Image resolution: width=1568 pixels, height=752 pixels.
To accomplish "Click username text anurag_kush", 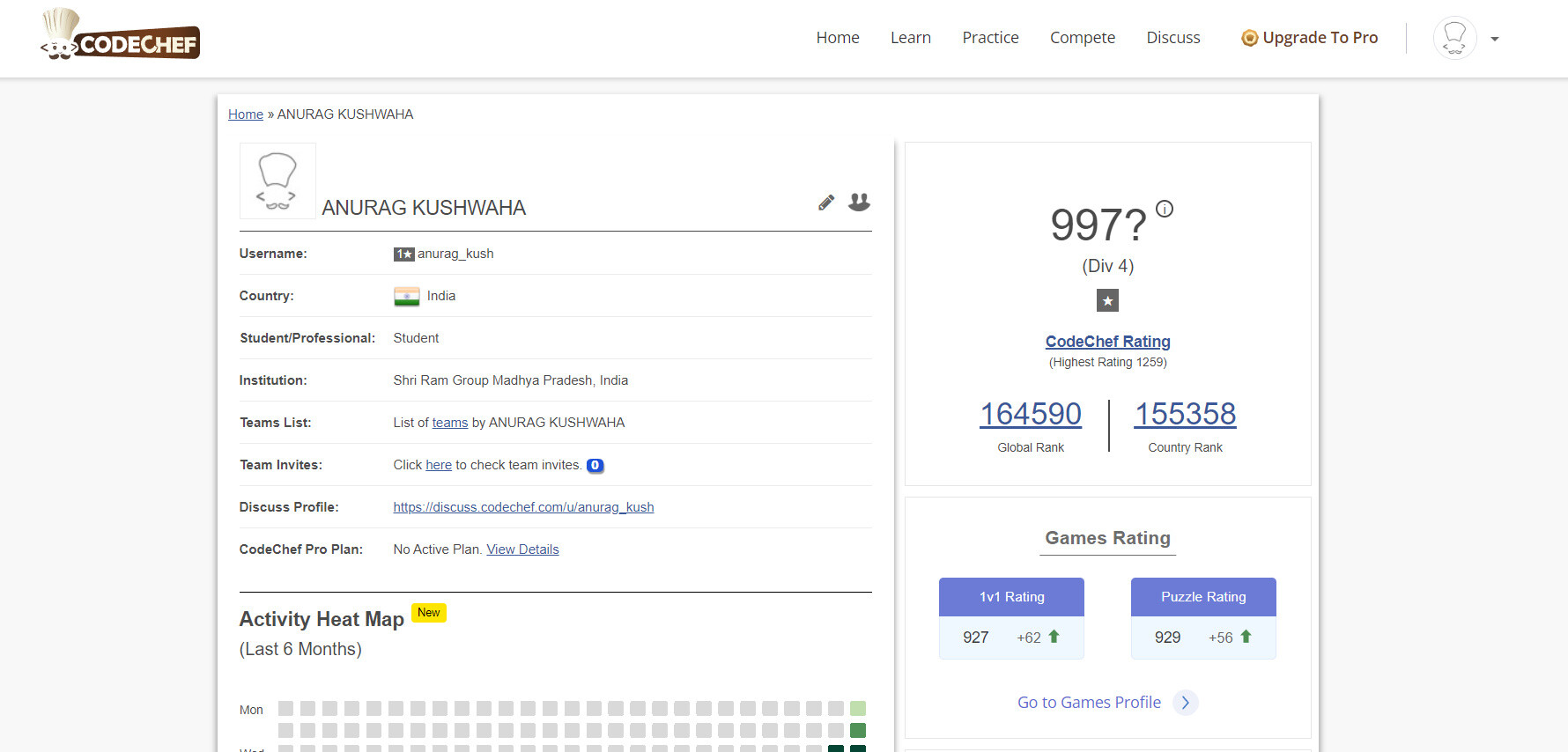I will tap(455, 254).
